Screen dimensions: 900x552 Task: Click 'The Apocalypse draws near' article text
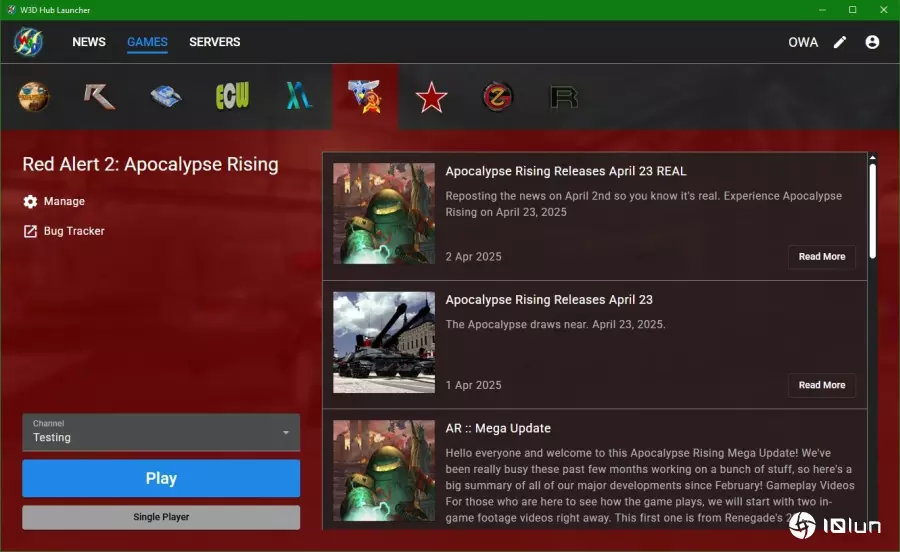555,324
